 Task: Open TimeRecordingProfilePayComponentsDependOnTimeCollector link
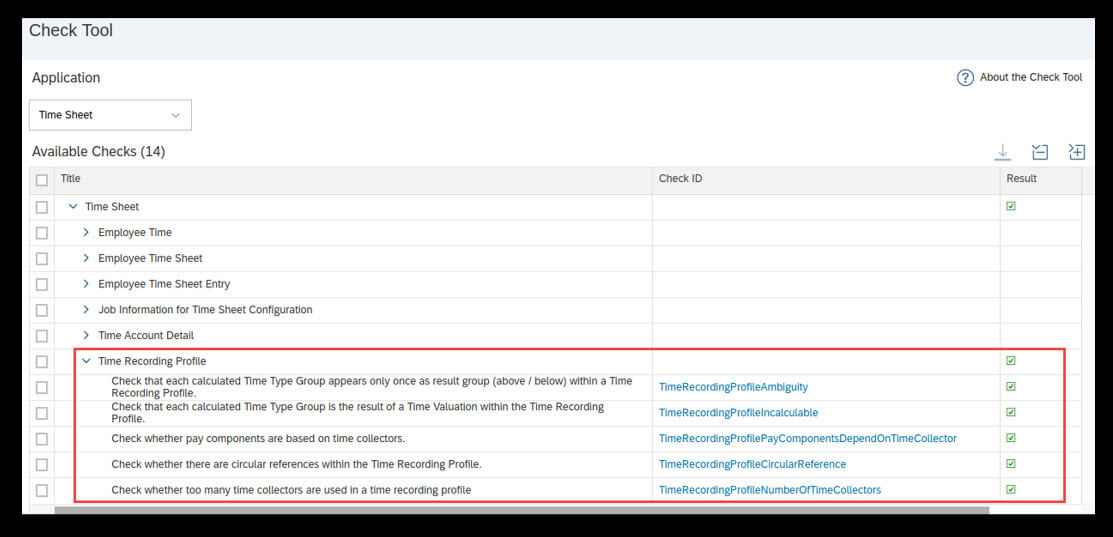coord(808,438)
